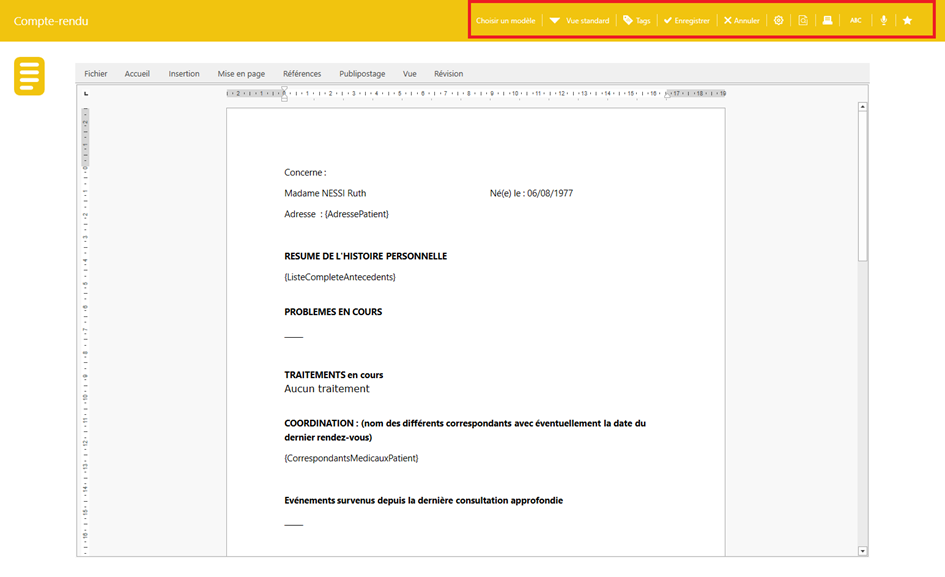This screenshot has width=945, height=577.
Task: Click the yellow document logo icon
Action: pos(29,77)
